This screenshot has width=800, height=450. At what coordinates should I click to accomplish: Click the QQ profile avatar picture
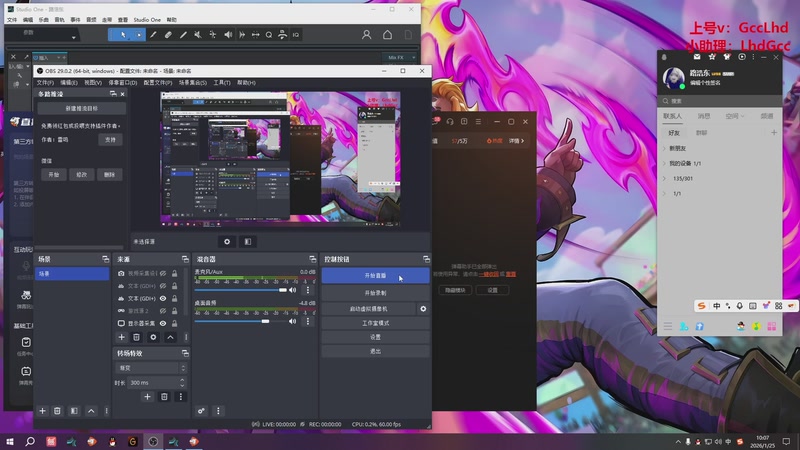click(673, 78)
